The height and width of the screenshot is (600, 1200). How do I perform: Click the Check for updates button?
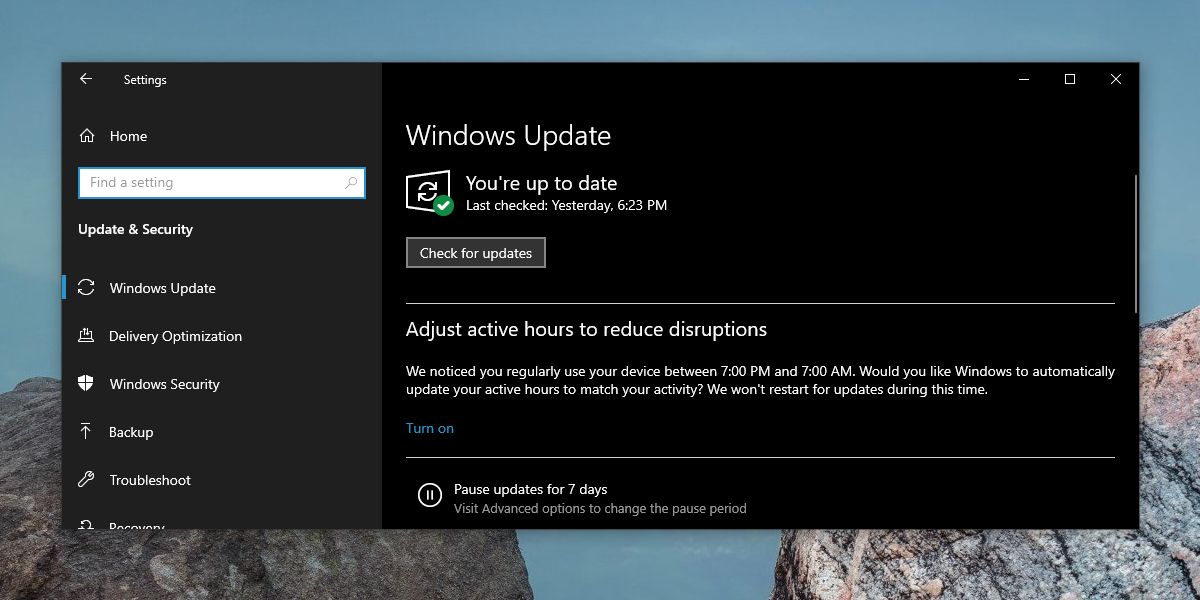coord(476,253)
